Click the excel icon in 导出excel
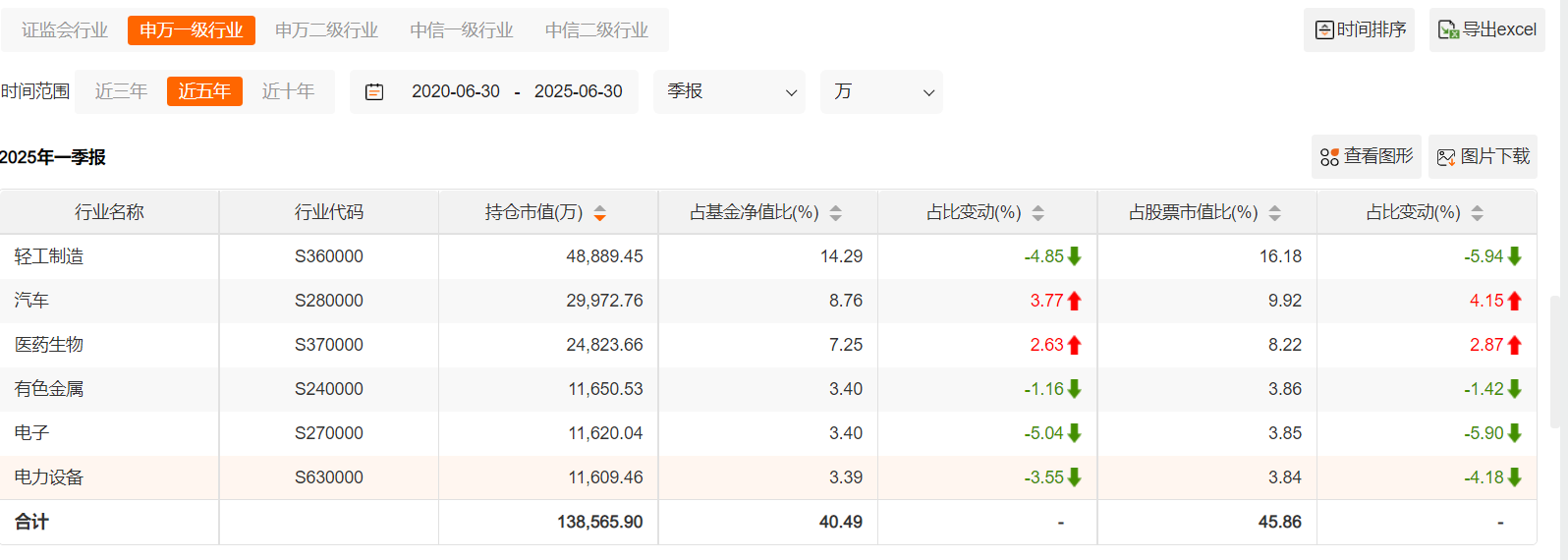The image size is (1568, 560). pyautogui.click(x=1448, y=30)
